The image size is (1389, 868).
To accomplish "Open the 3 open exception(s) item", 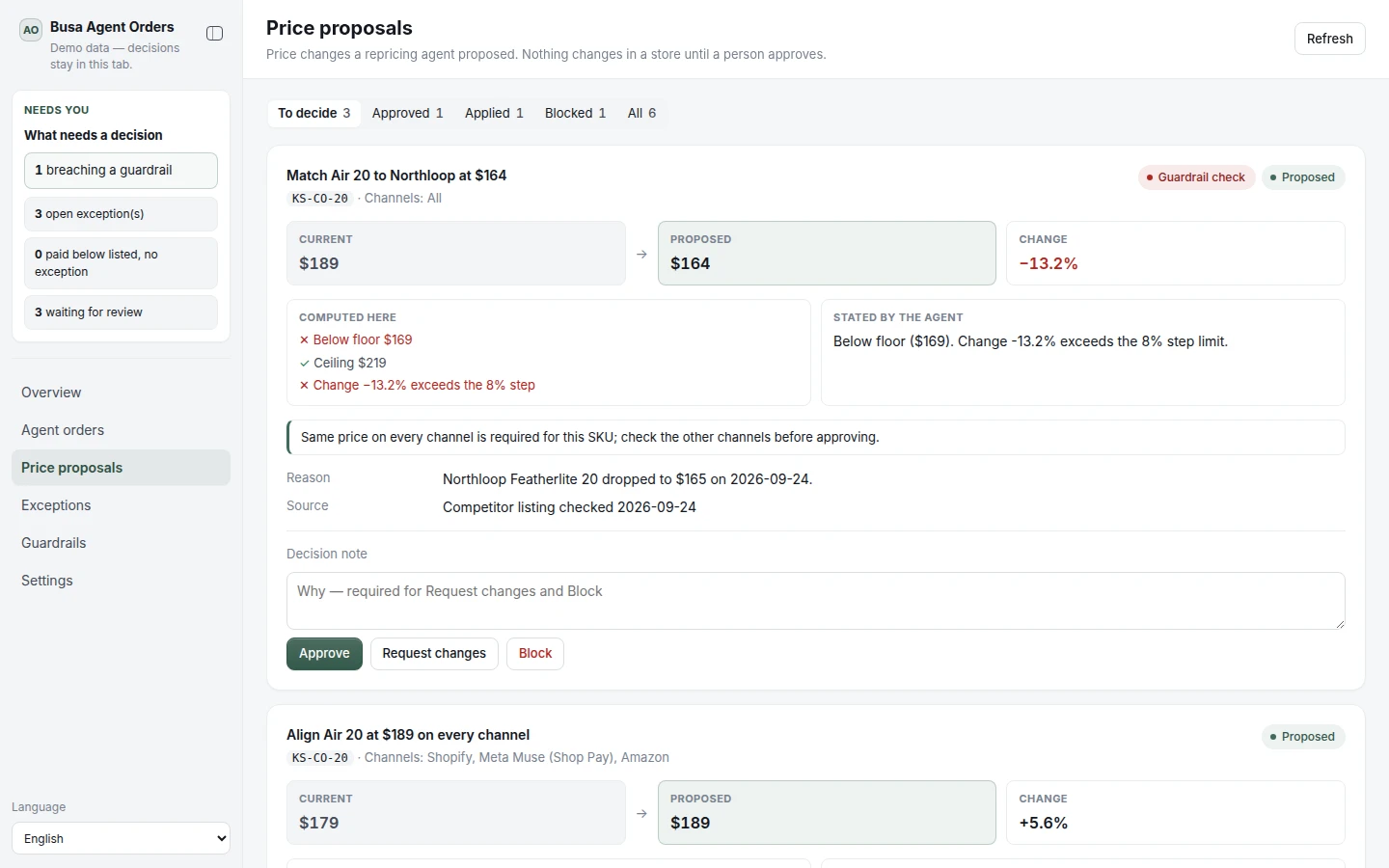I will pos(121,214).
